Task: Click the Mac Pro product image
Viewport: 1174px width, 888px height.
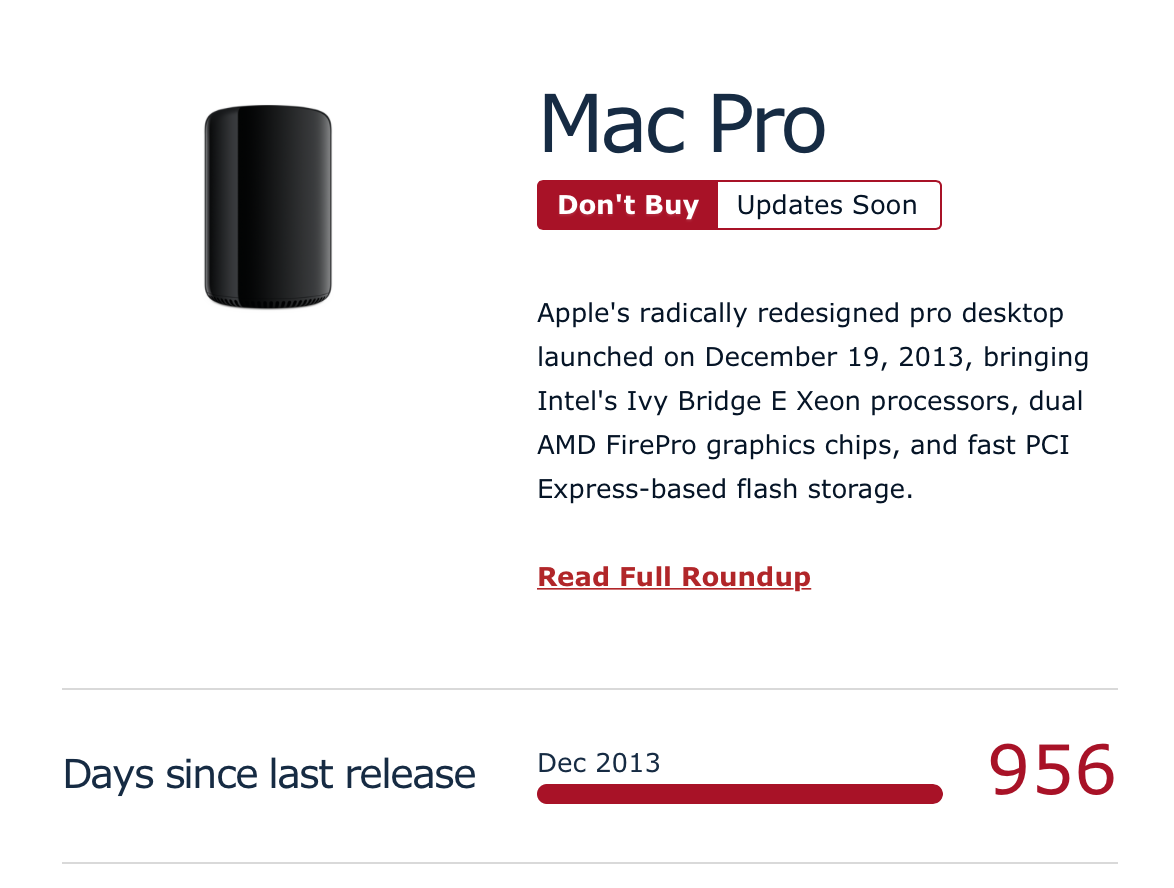Action: click(268, 207)
